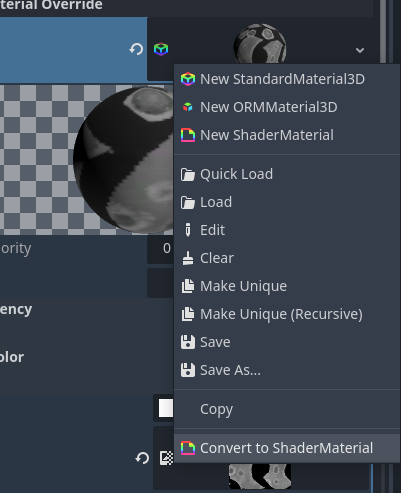
Task: Click the large sphere material preview
Action: coord(123,160)
